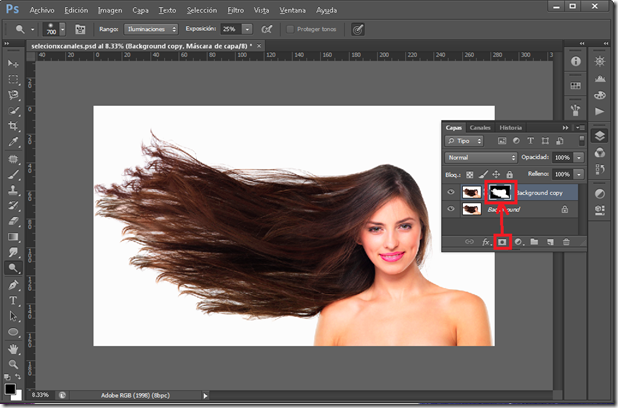Viewport: 618px width, 408px height.
Task: Click the layer styles fx icon
Action: [487, 242]
